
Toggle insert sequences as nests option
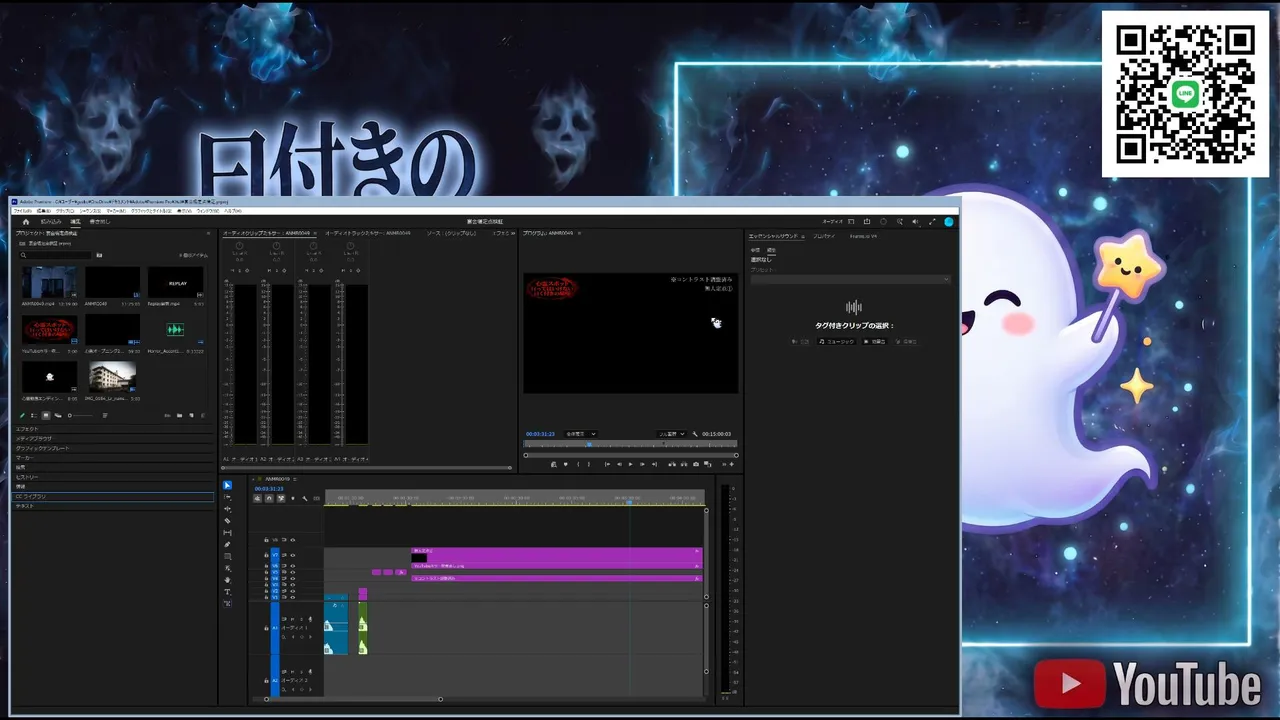(x=257, y=498)
